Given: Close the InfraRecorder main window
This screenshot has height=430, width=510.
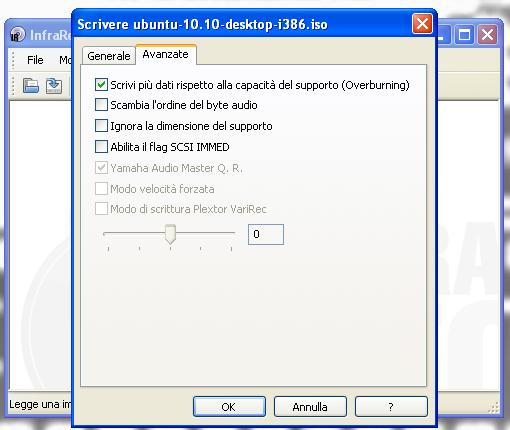Looking at the screenshot, I should coord(487,34).
